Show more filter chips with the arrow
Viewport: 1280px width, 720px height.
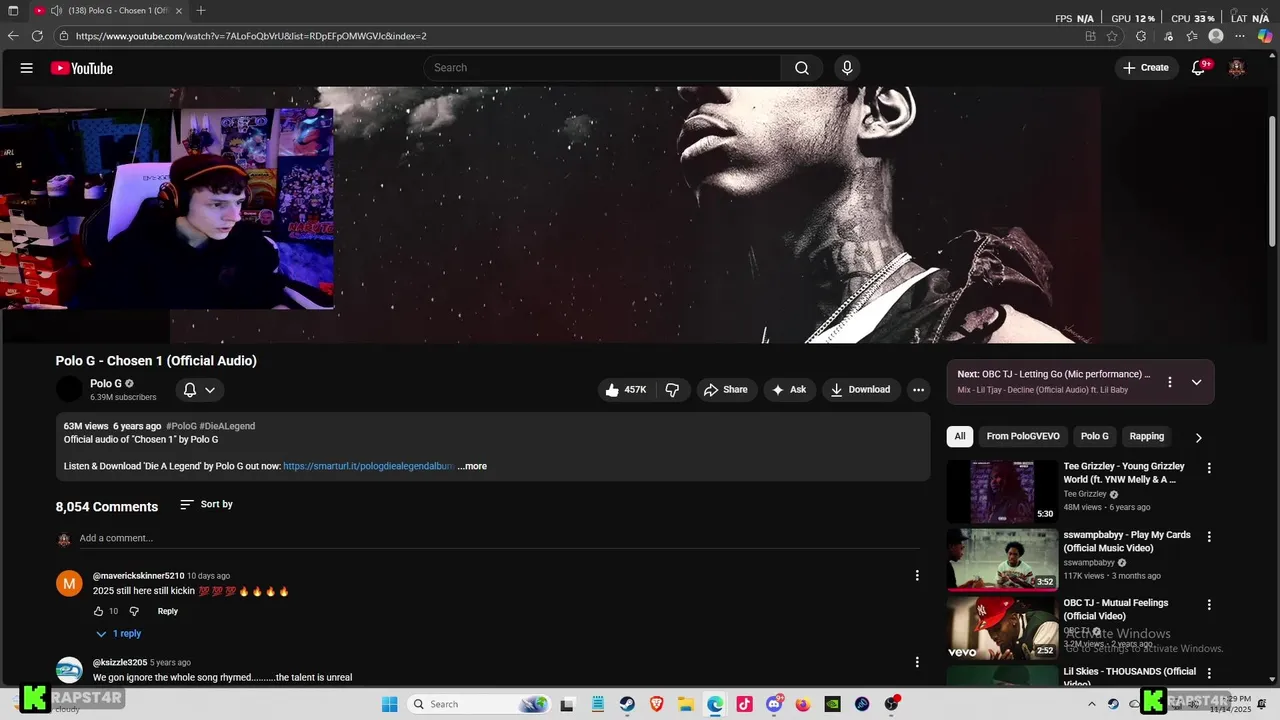click(1198, 437)
